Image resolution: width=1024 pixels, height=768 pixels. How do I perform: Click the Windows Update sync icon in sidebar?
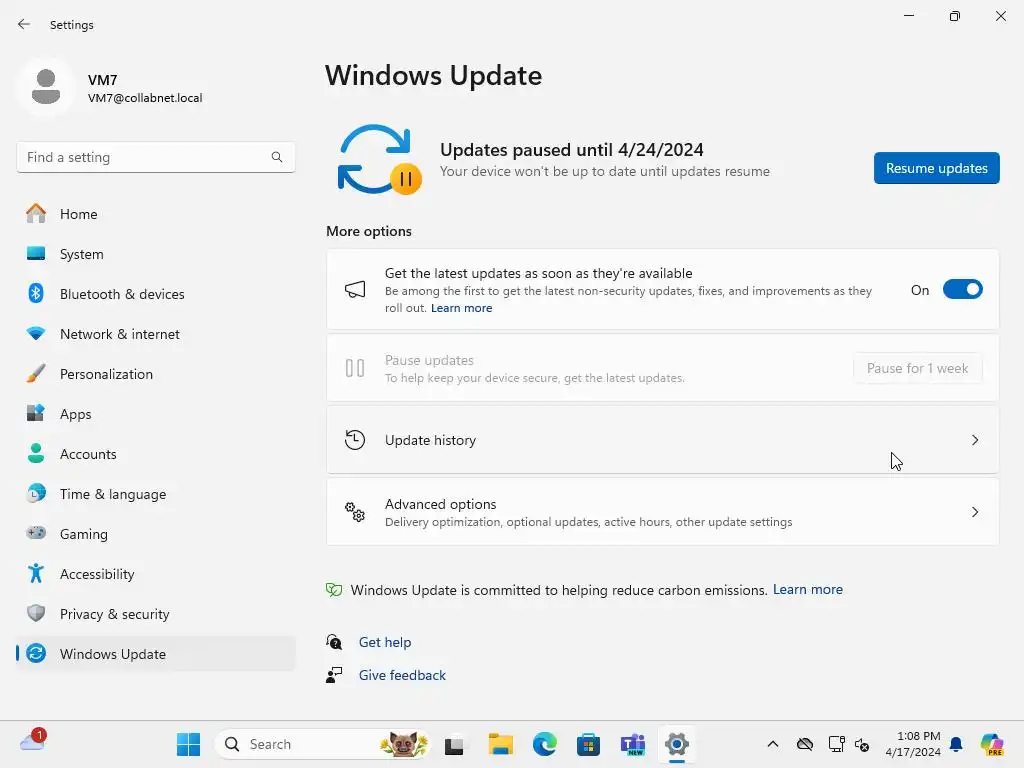(x=36, y=653)
